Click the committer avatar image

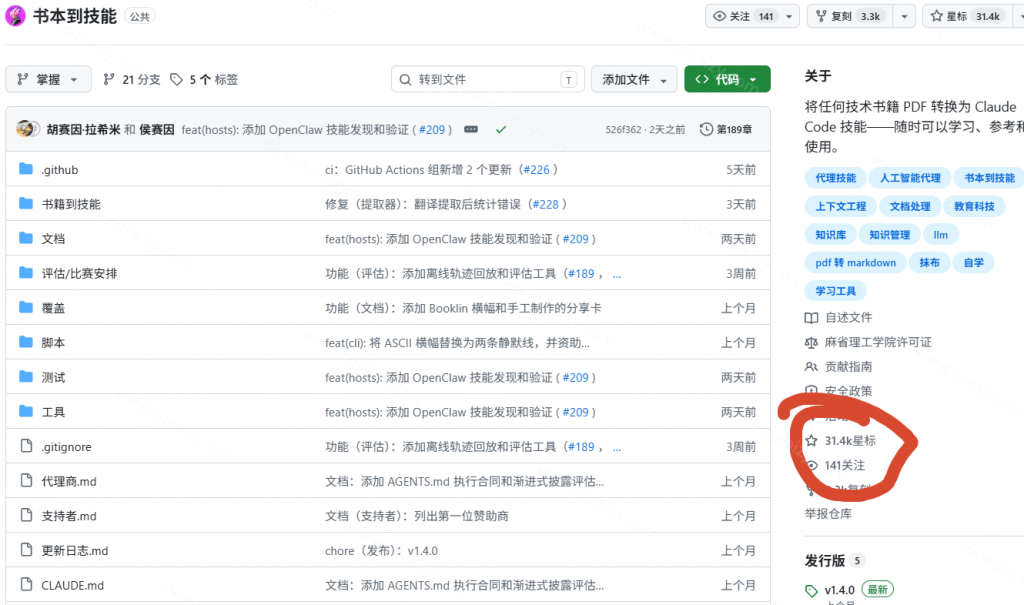[x=27, y=129]
